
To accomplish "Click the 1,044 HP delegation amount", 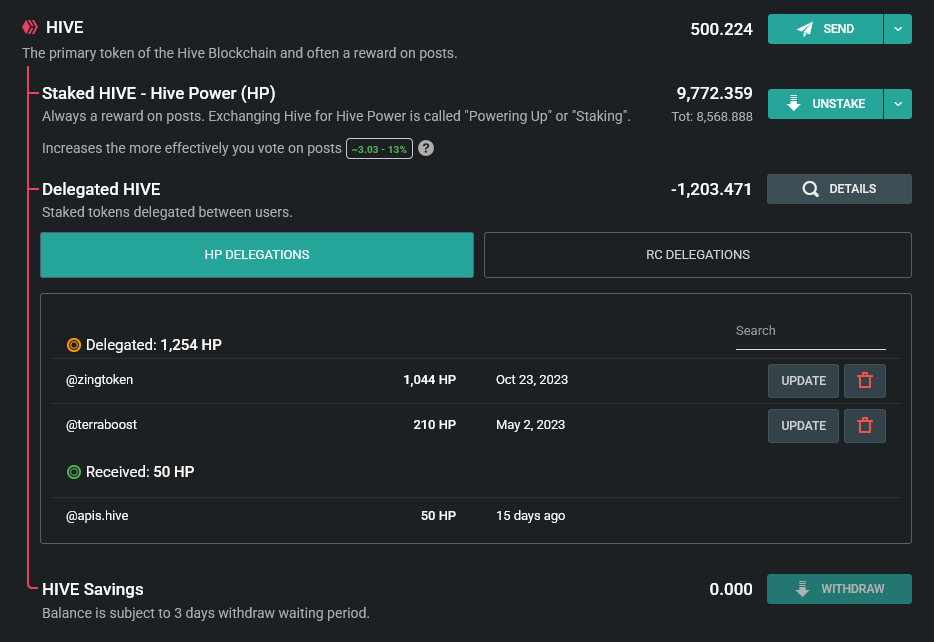I will tap(429, 380).
